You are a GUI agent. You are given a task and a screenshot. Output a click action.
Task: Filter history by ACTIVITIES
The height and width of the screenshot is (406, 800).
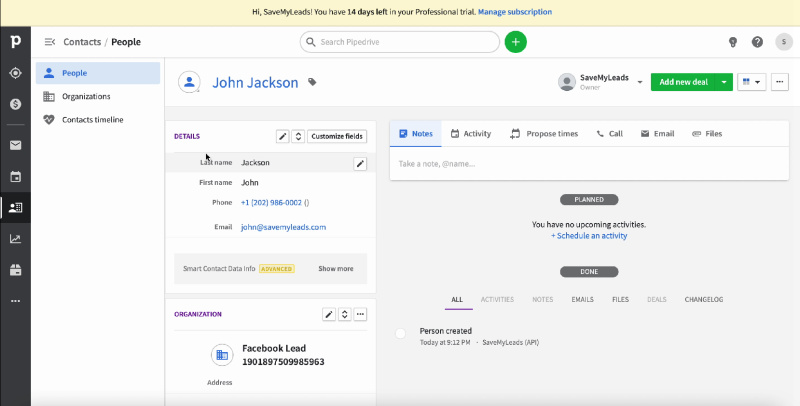[497, 300]
